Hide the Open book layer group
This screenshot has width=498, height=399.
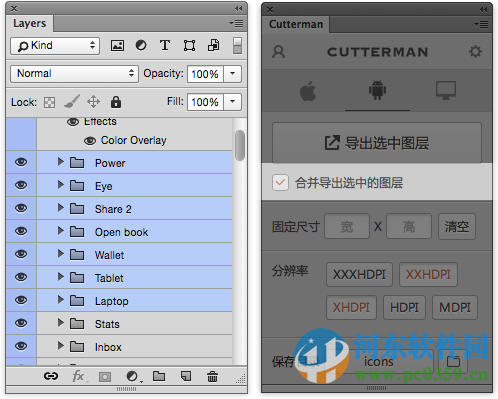click(x=21, y=231)
